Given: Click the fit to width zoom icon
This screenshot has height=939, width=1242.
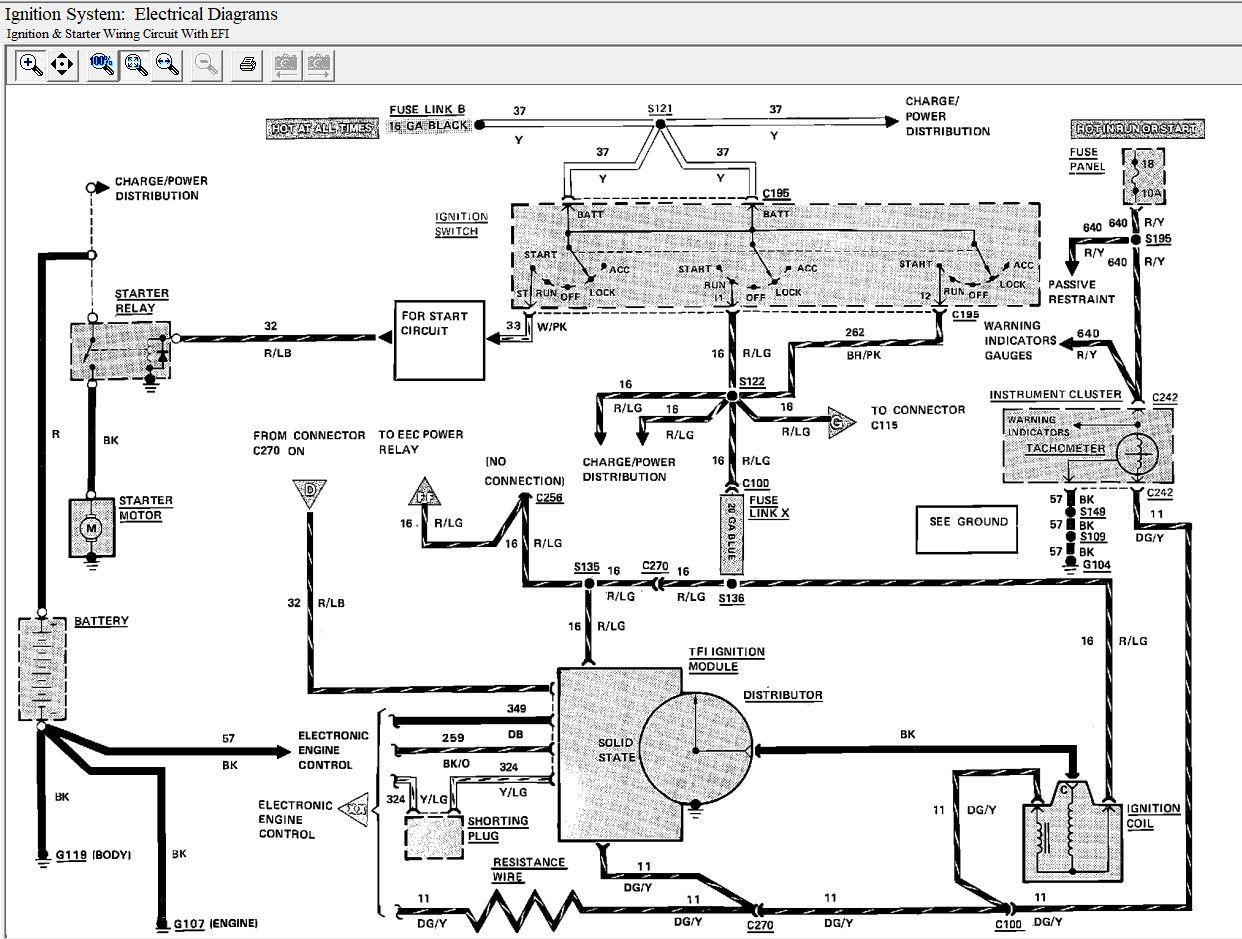Looking at the screenshot, I should pyautogui.click(x=167, y=66).
